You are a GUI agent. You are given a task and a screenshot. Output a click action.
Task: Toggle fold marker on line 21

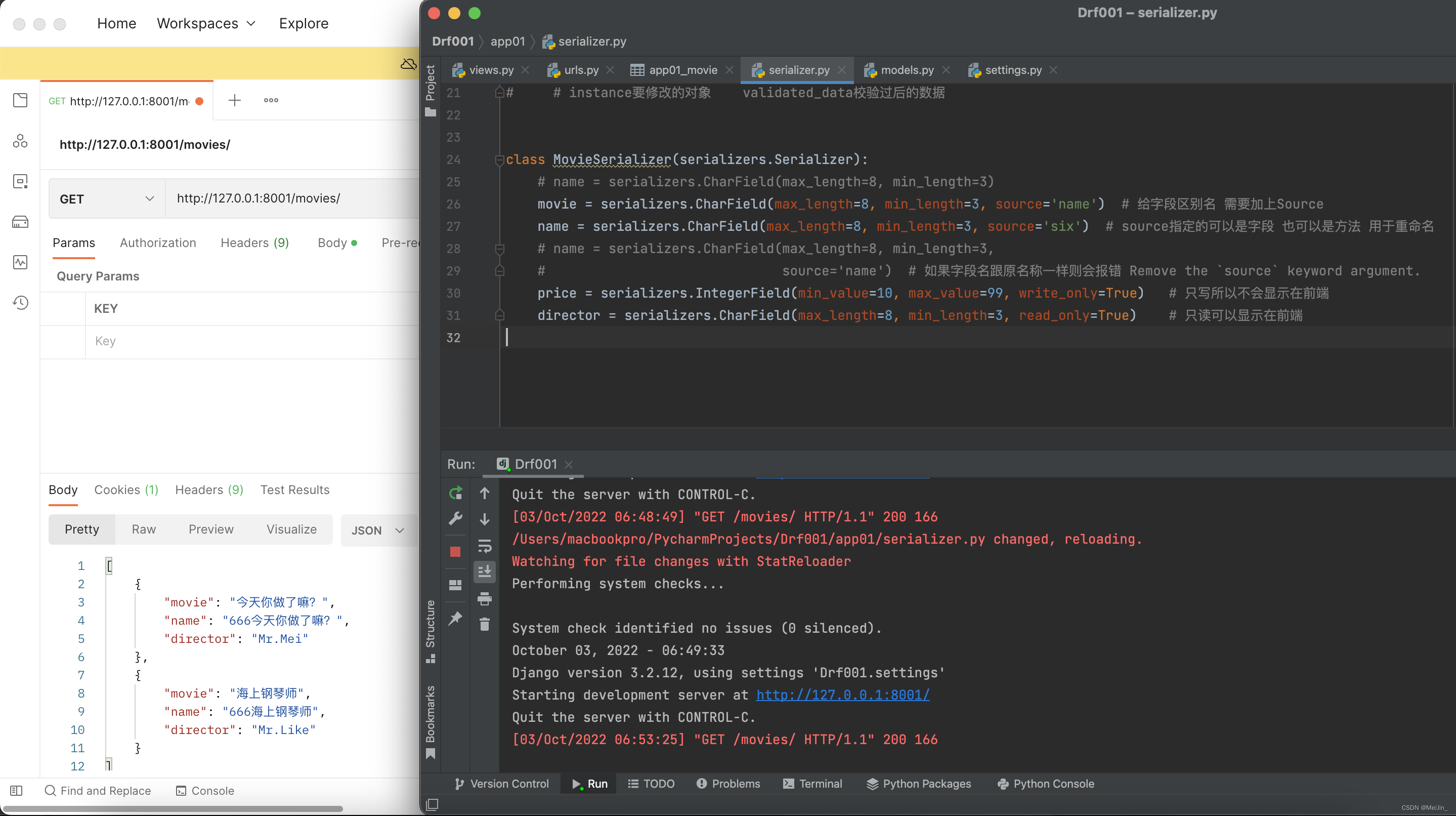[x=500, y=92]
